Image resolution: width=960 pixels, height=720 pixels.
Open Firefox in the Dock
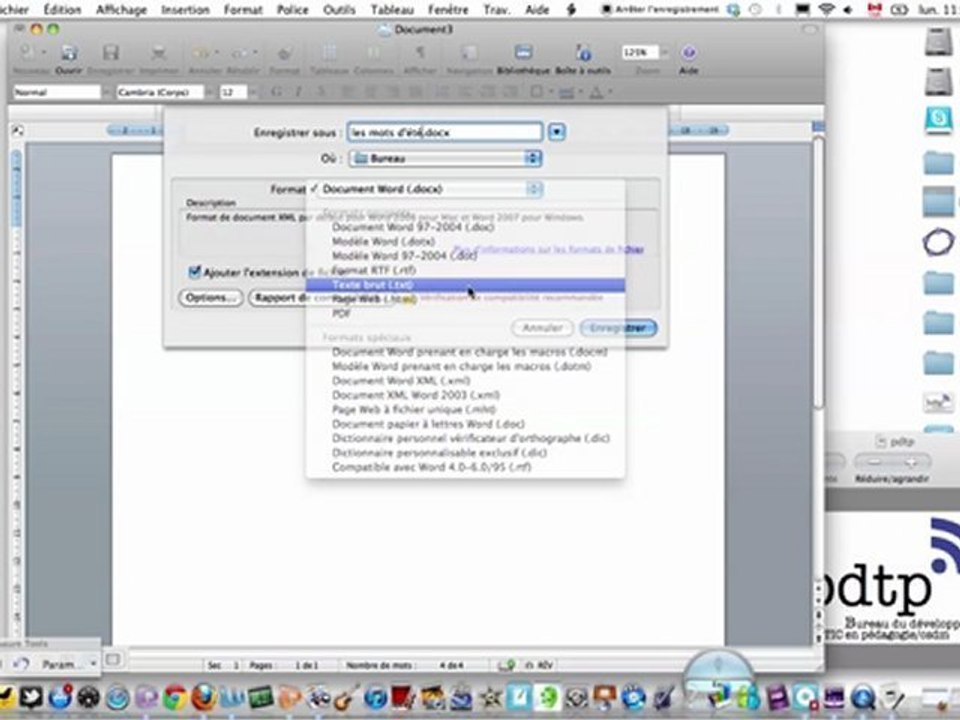[204, 697]
